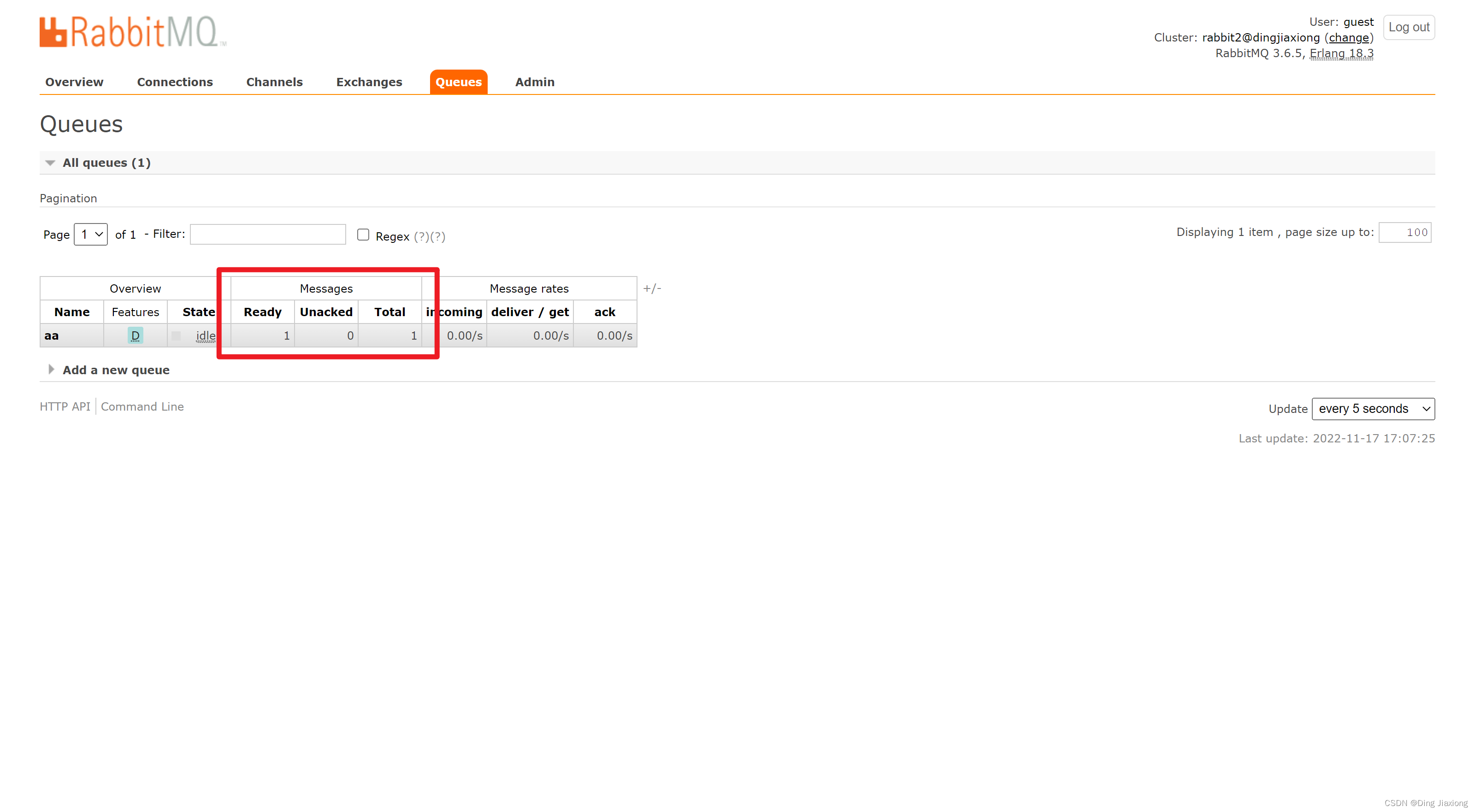Click the Pagination heading
1475x812 pixels.
tap(68, 198)
